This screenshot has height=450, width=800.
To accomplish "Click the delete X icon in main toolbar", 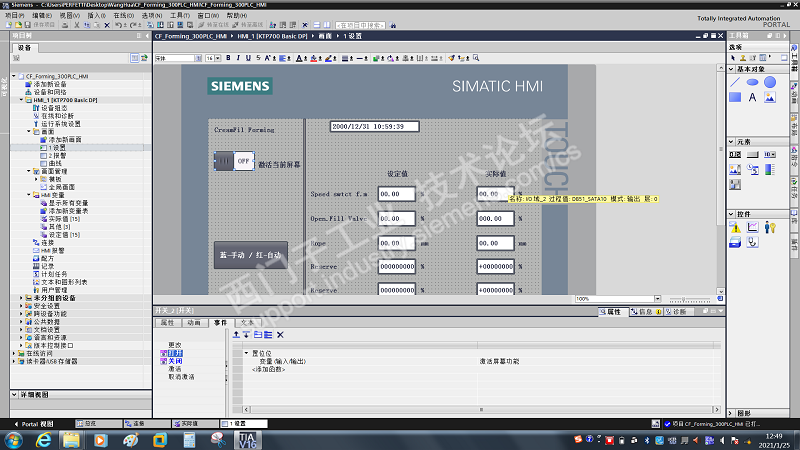I will 107,25.
